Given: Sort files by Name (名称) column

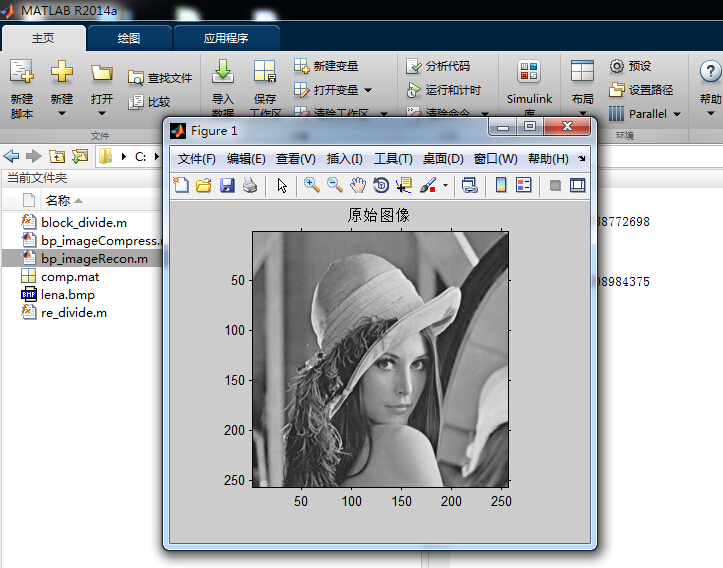Looking at the screenshot, I should click(58, 201).
